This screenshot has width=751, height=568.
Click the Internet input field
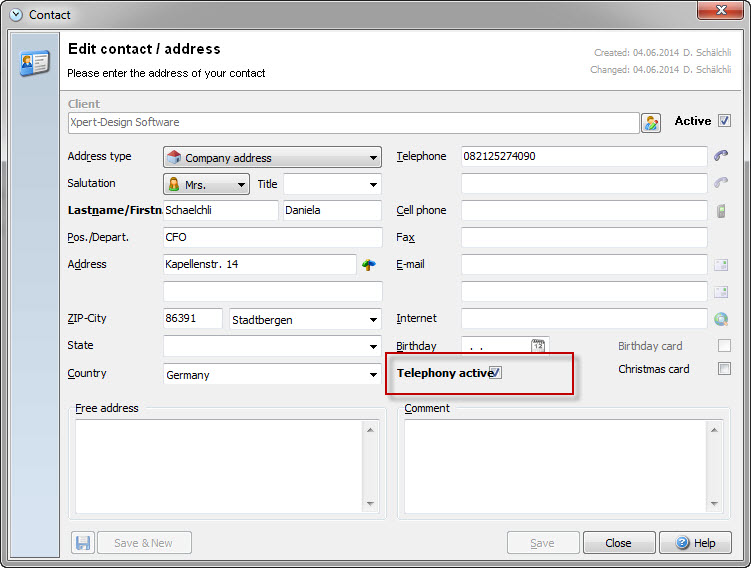point(584,318)
